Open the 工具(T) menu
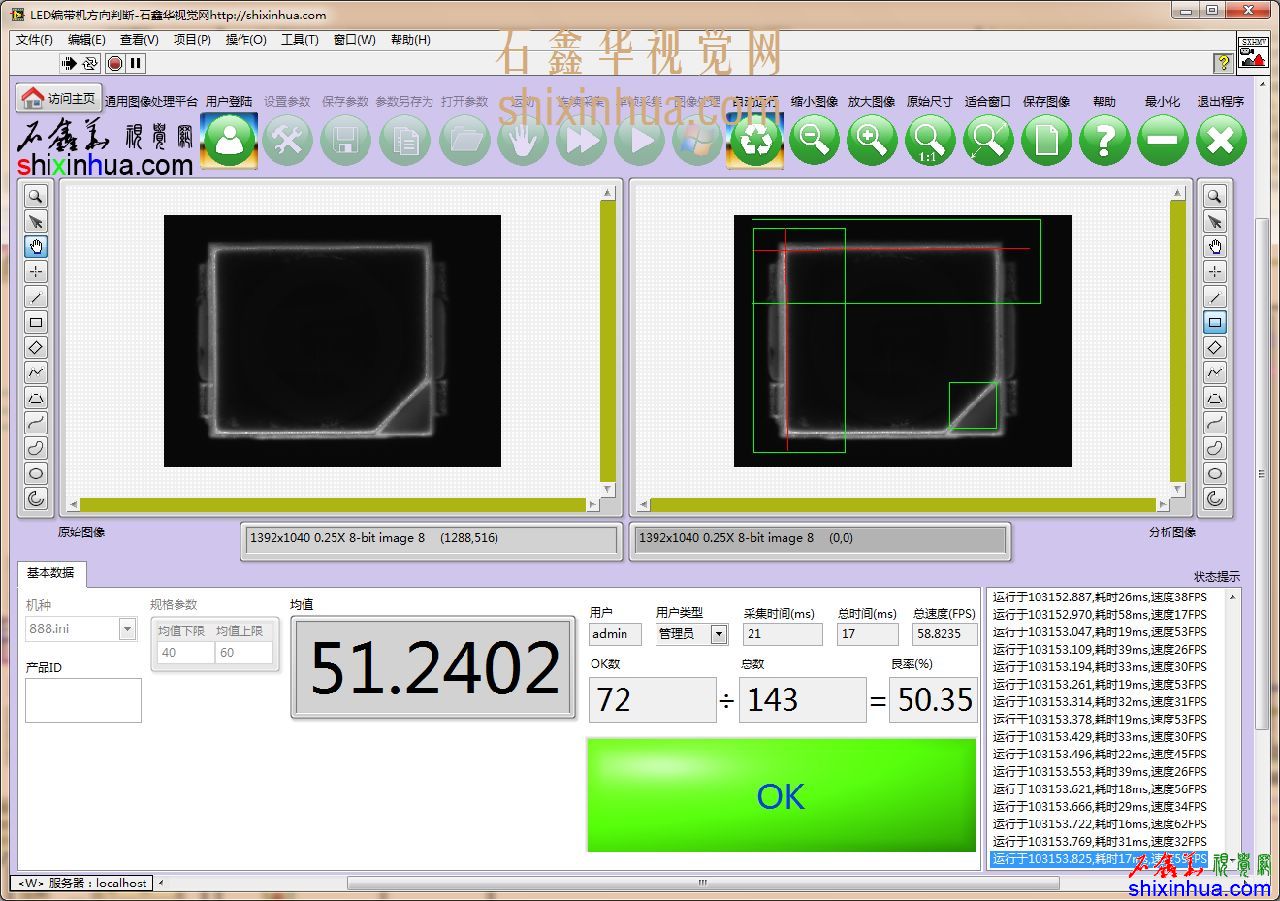This screenshot has width=1280, height=901. 299,40
